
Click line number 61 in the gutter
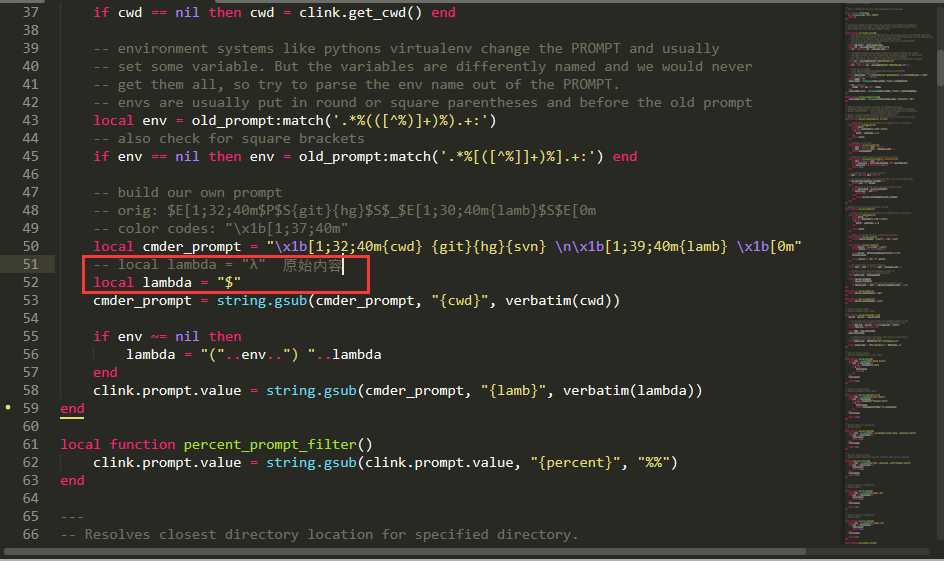(x=31, y=444)
